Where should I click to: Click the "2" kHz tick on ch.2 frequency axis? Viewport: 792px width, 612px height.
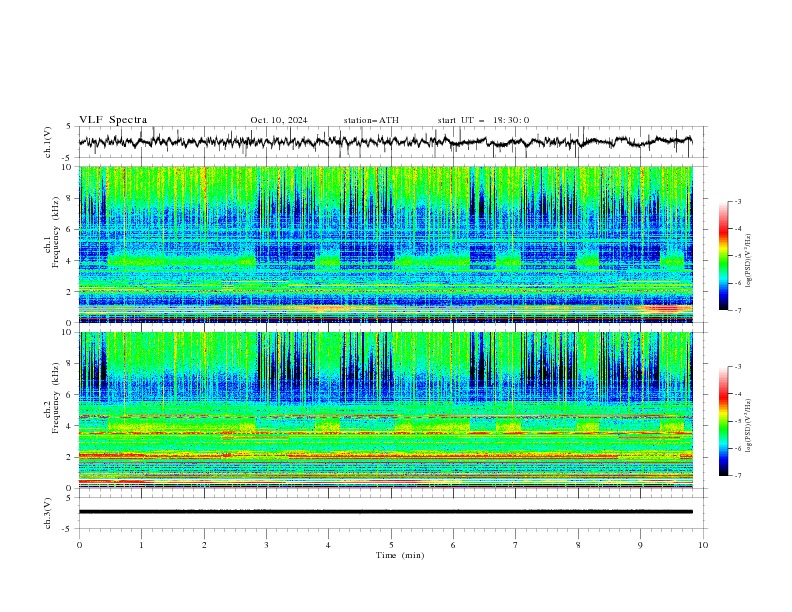(x=70, y=457)
